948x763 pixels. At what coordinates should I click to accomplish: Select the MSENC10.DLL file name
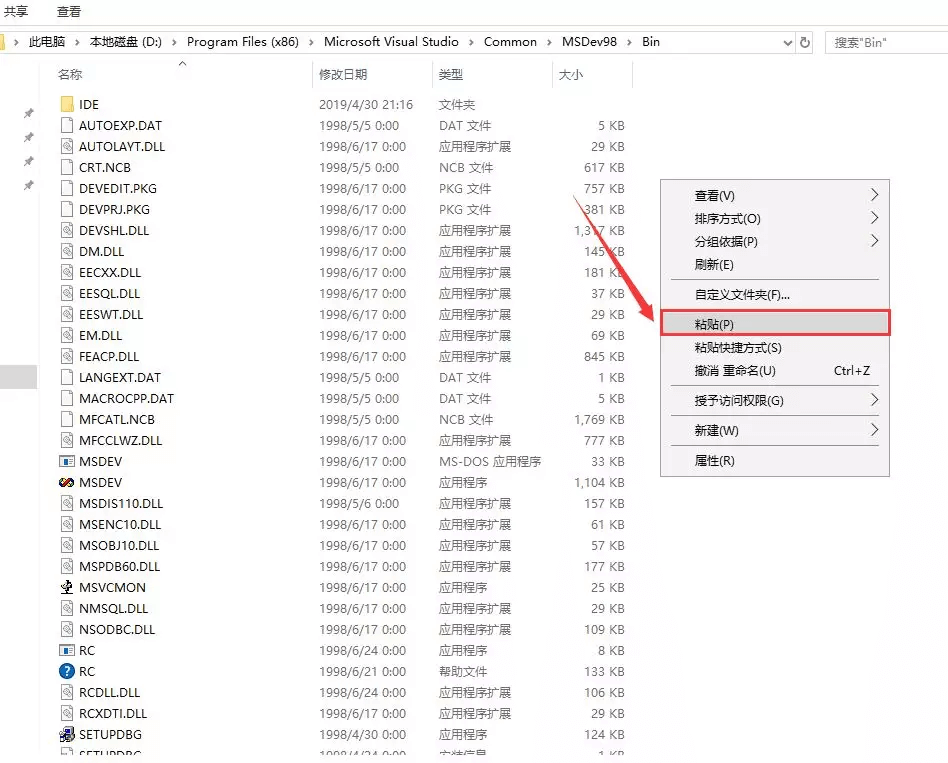click(120, 525)
